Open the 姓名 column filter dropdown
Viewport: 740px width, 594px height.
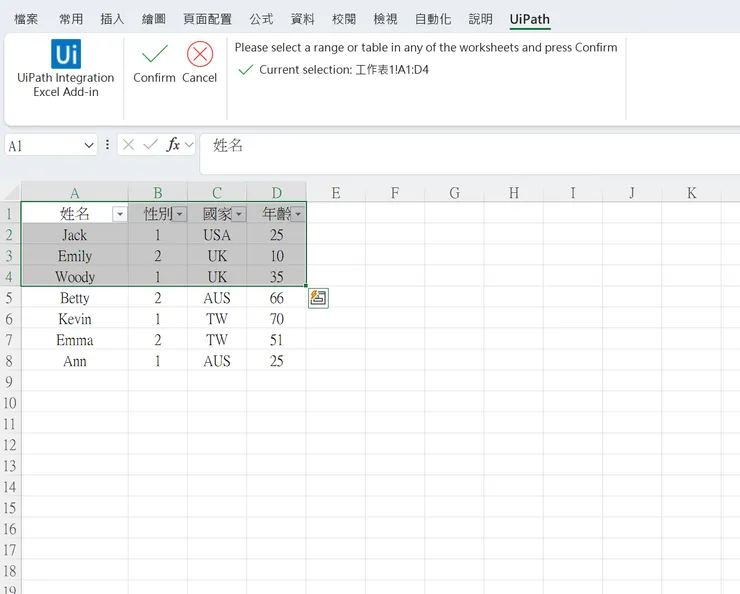(120, 215)
